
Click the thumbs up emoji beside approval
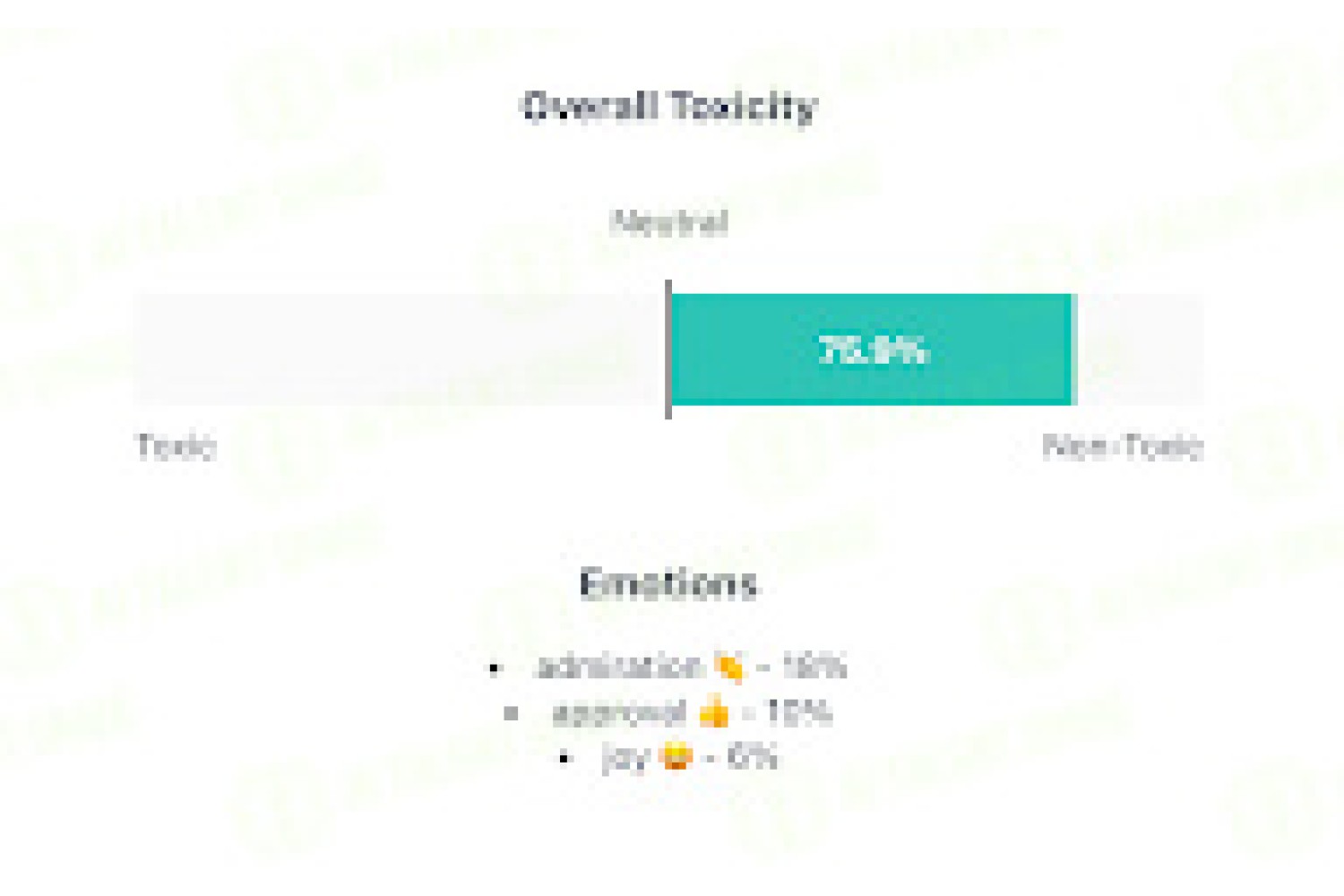click(714, 713)
